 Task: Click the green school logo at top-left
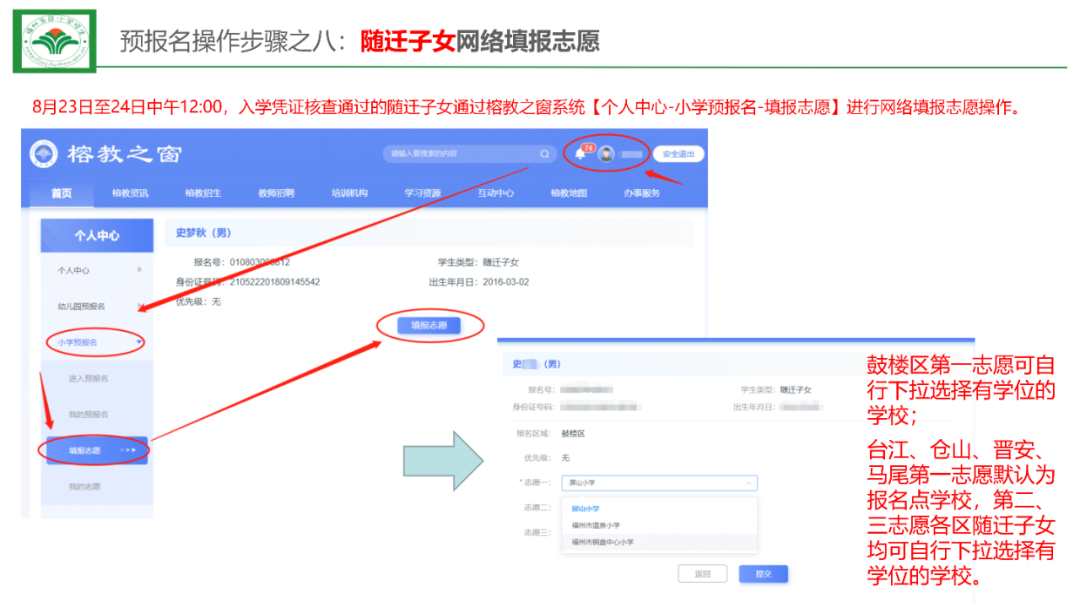54,41
